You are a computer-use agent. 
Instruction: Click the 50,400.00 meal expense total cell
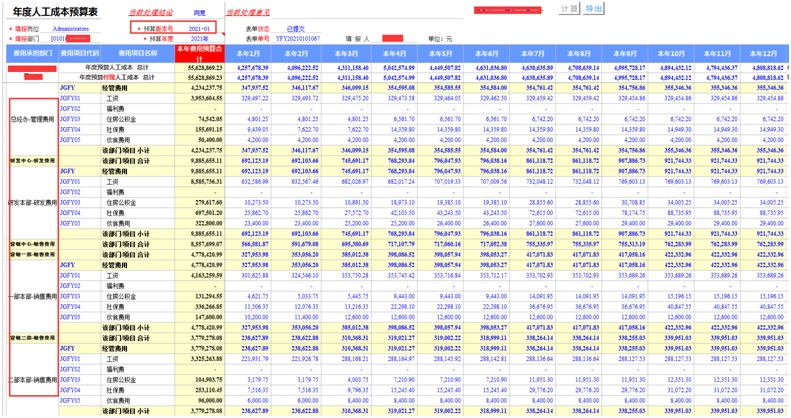pos(200,140)
